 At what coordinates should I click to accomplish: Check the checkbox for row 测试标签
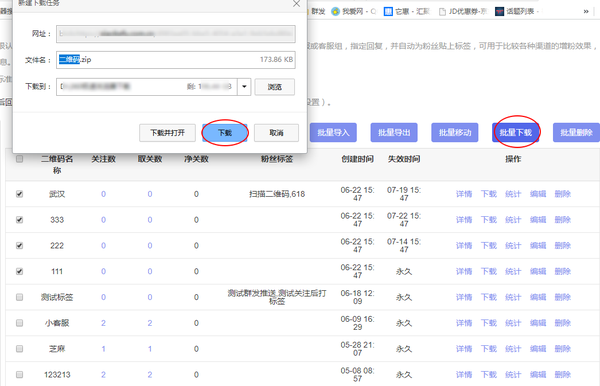20,297
